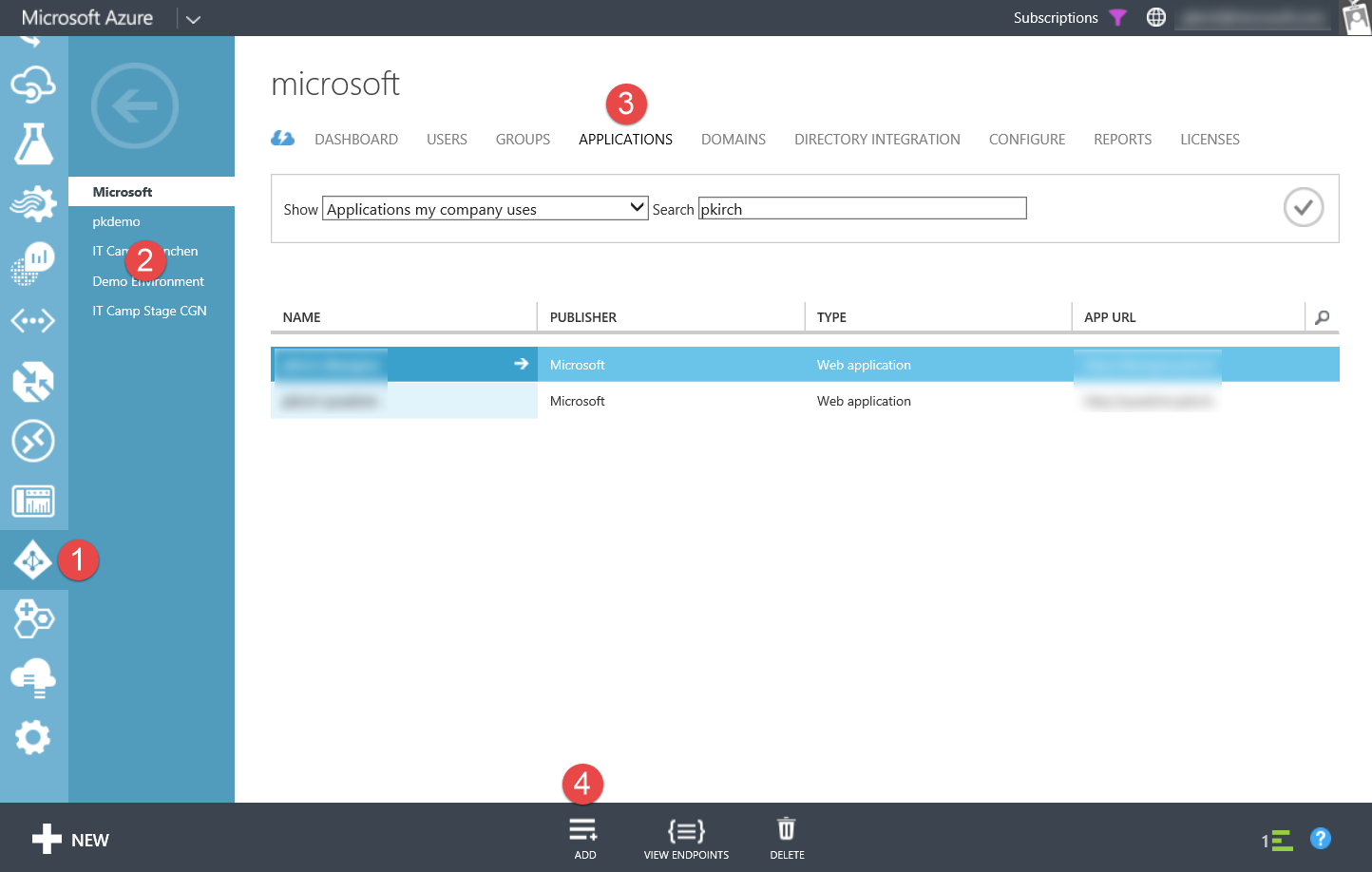Click Microsoft publisher in the unselected second row
1372x872 pixels.
point(577,401)
